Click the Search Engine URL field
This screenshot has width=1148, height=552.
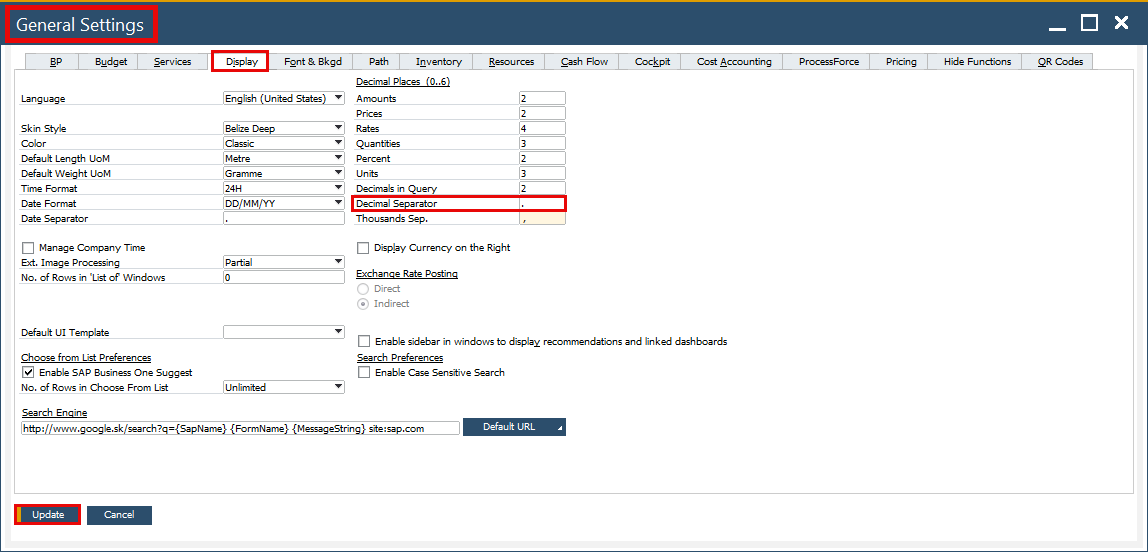[240, 428]
